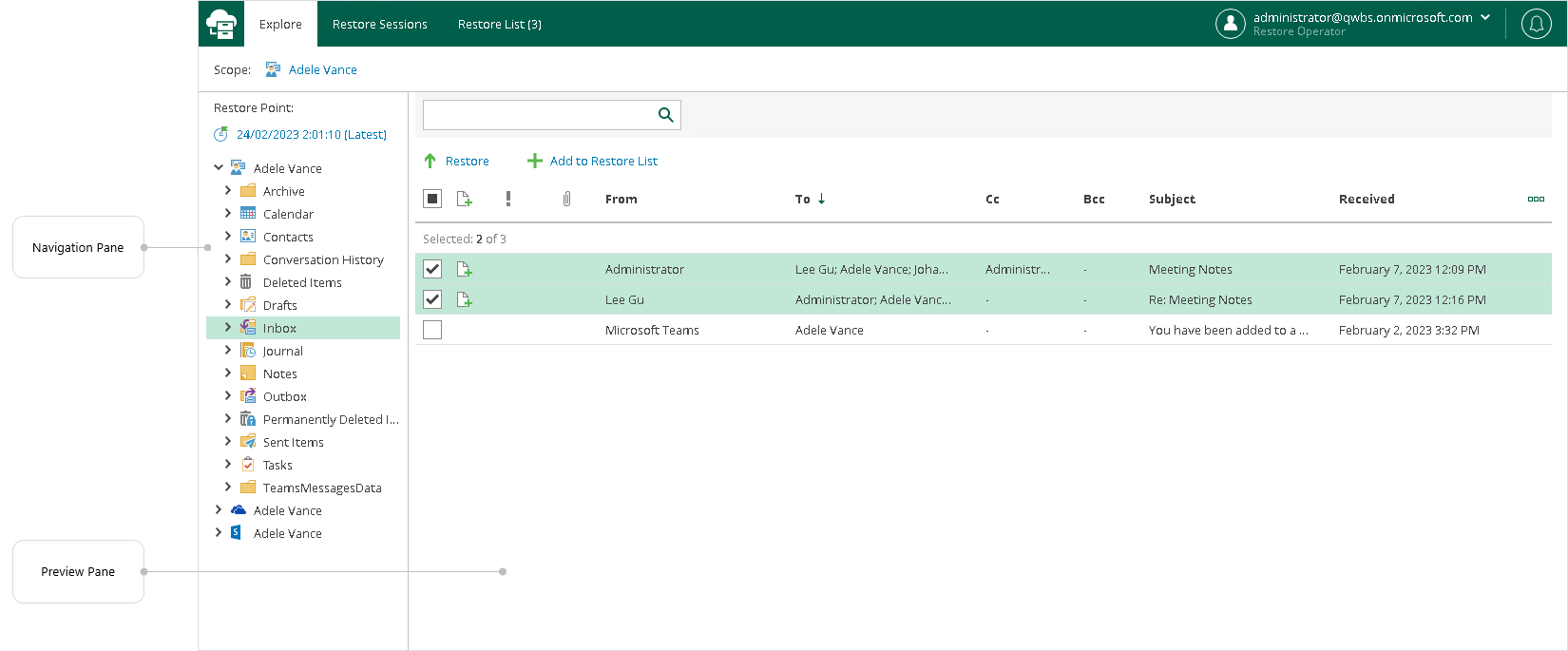Open the Restore List (3) tab
This screenshot has width=1568, height=651.
tap(499, 25)
